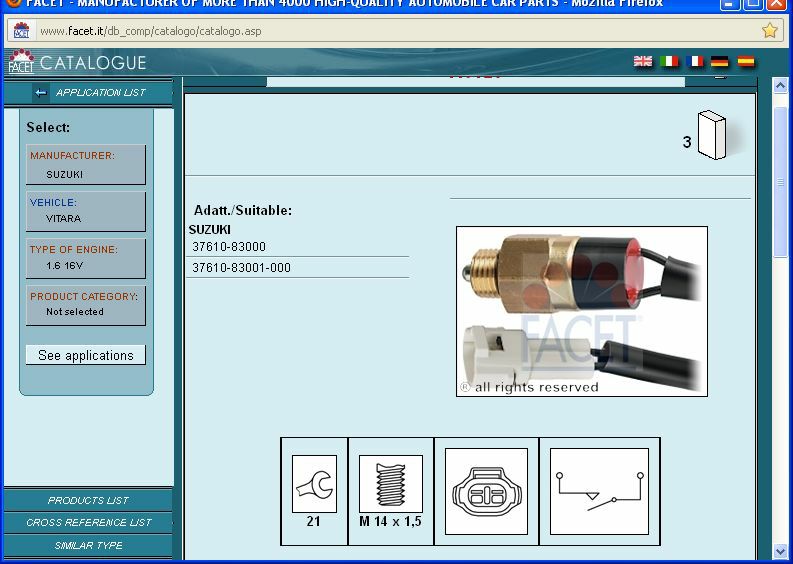Click the wrench size 21 icon
The width and height of the screenshot is (793, 564).
314,484
